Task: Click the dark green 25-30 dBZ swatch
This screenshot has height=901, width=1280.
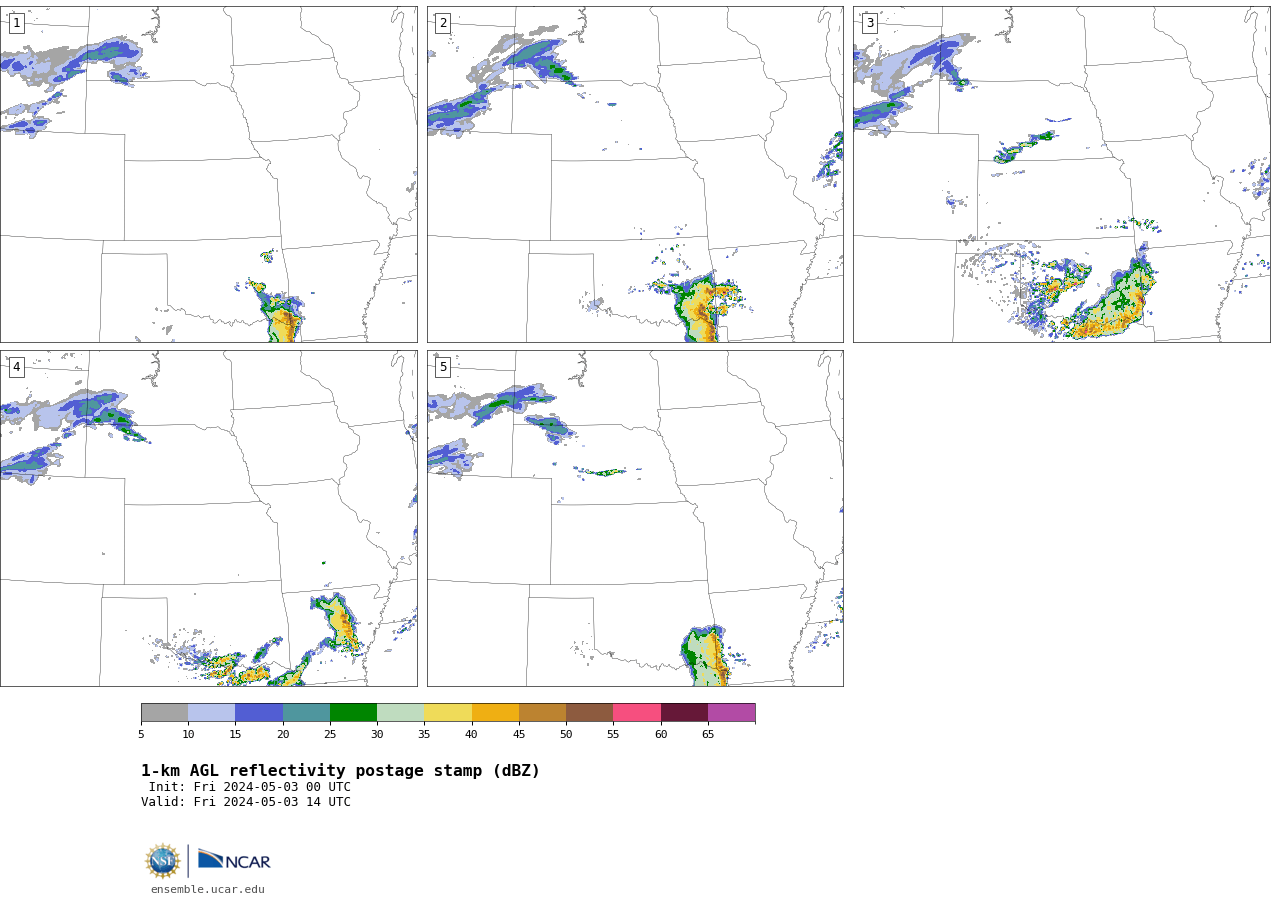Action: (x=353, y=713)
